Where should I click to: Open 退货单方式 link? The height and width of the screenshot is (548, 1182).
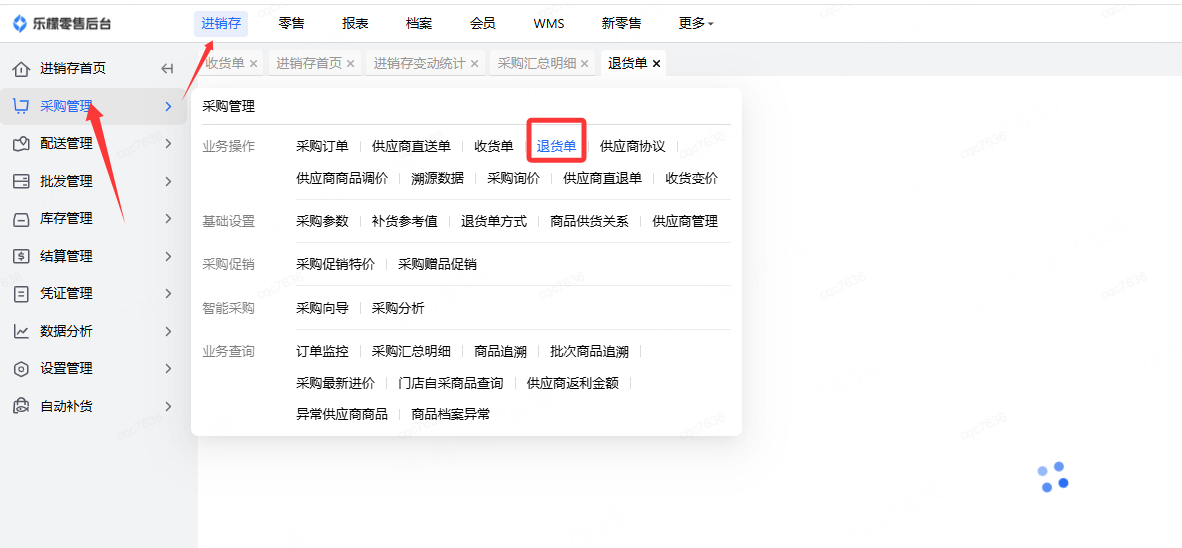click(x=495, y=222)
